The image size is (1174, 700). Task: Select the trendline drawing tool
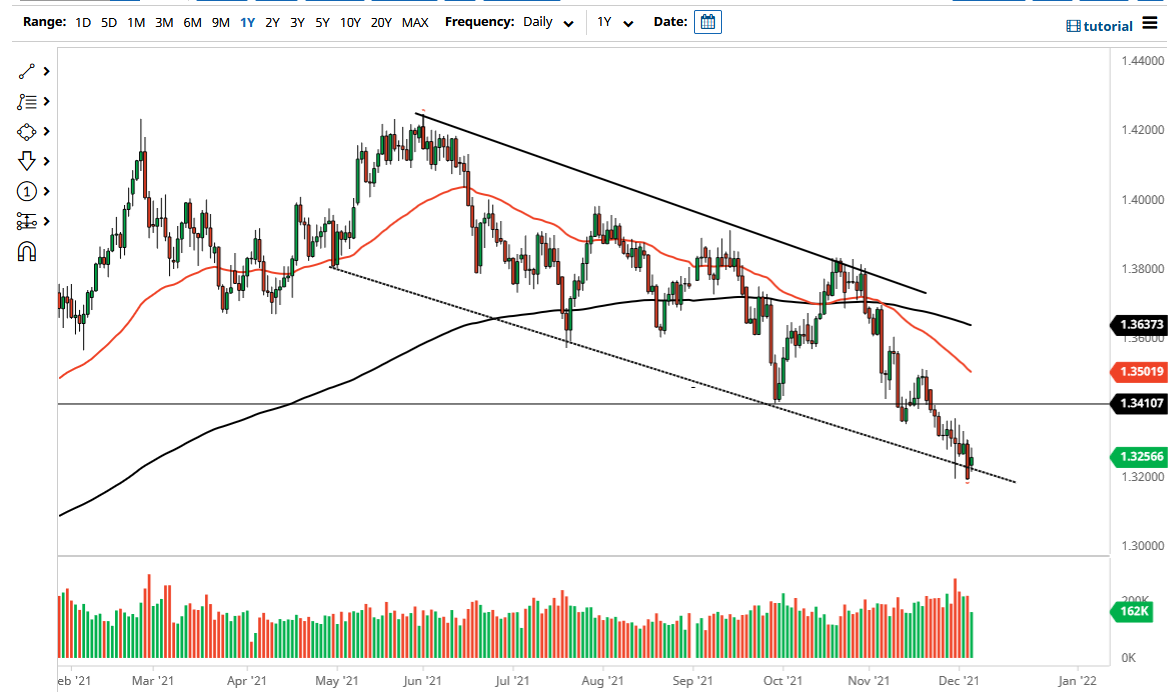click(x=27, y=70)
